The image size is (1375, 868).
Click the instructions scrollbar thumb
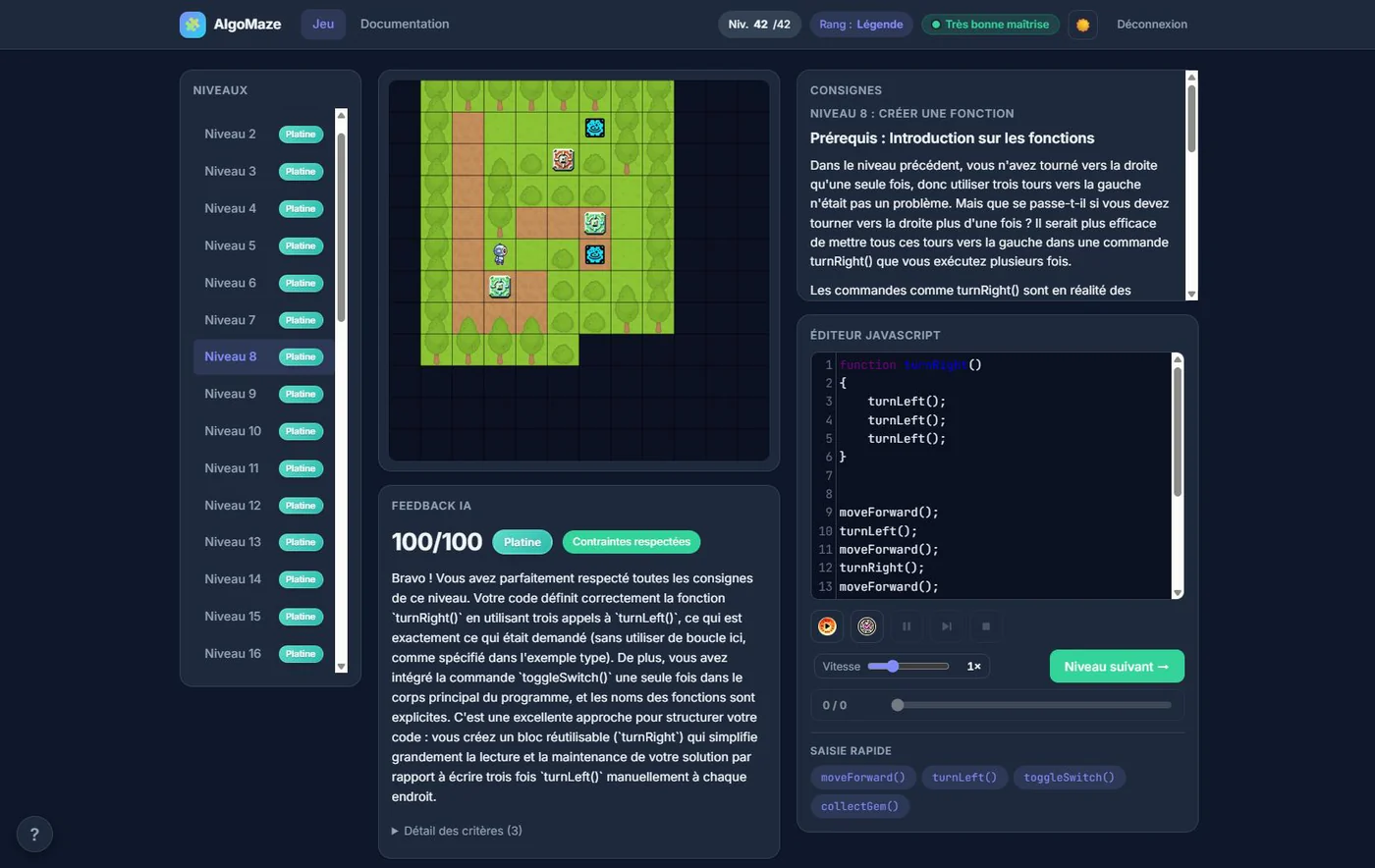[x=1191, y=118]
